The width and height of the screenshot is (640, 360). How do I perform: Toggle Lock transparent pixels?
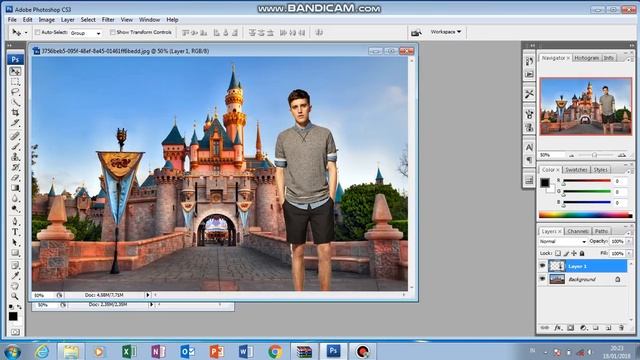click(558, 253)
